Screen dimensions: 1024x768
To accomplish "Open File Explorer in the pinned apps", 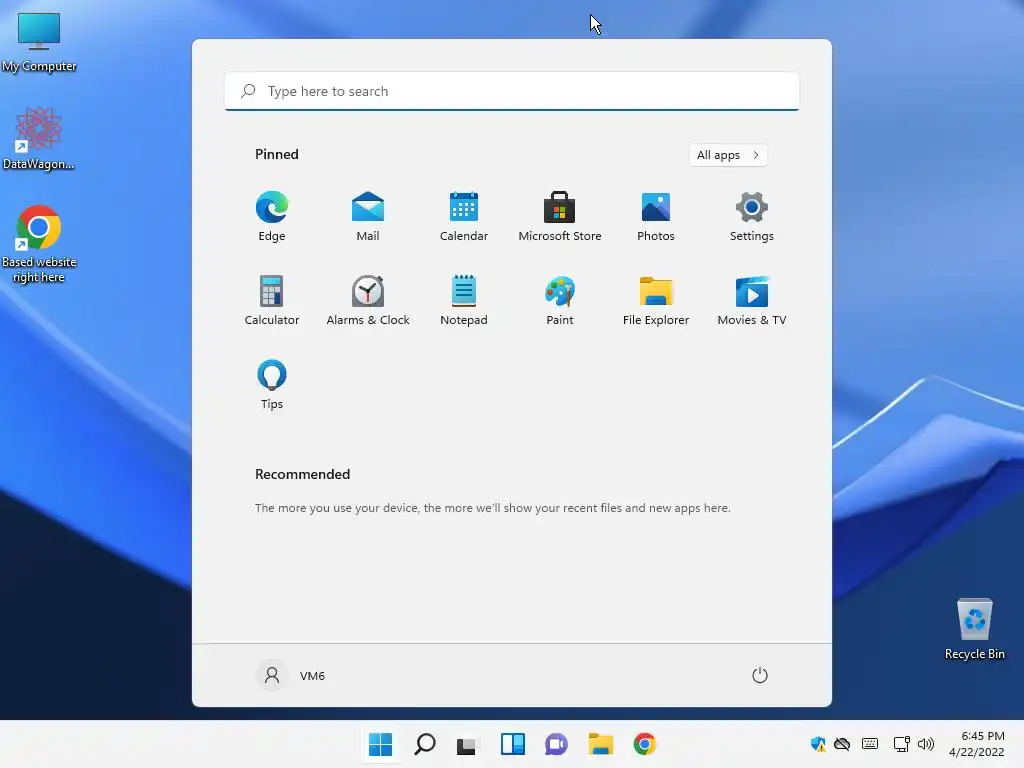I will pyautogui.click(x=656, y=300).
